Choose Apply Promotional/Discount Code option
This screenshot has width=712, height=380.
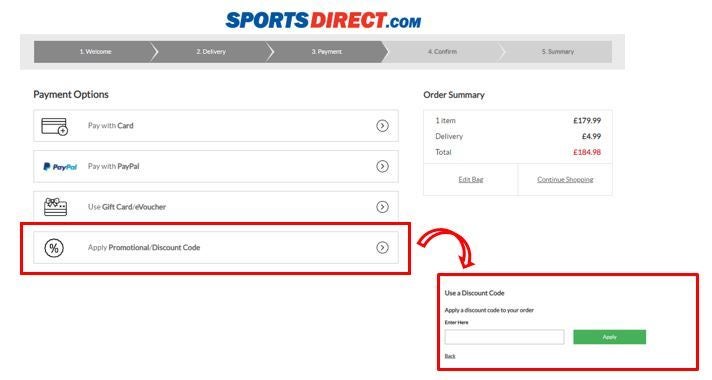click(216, 247)
